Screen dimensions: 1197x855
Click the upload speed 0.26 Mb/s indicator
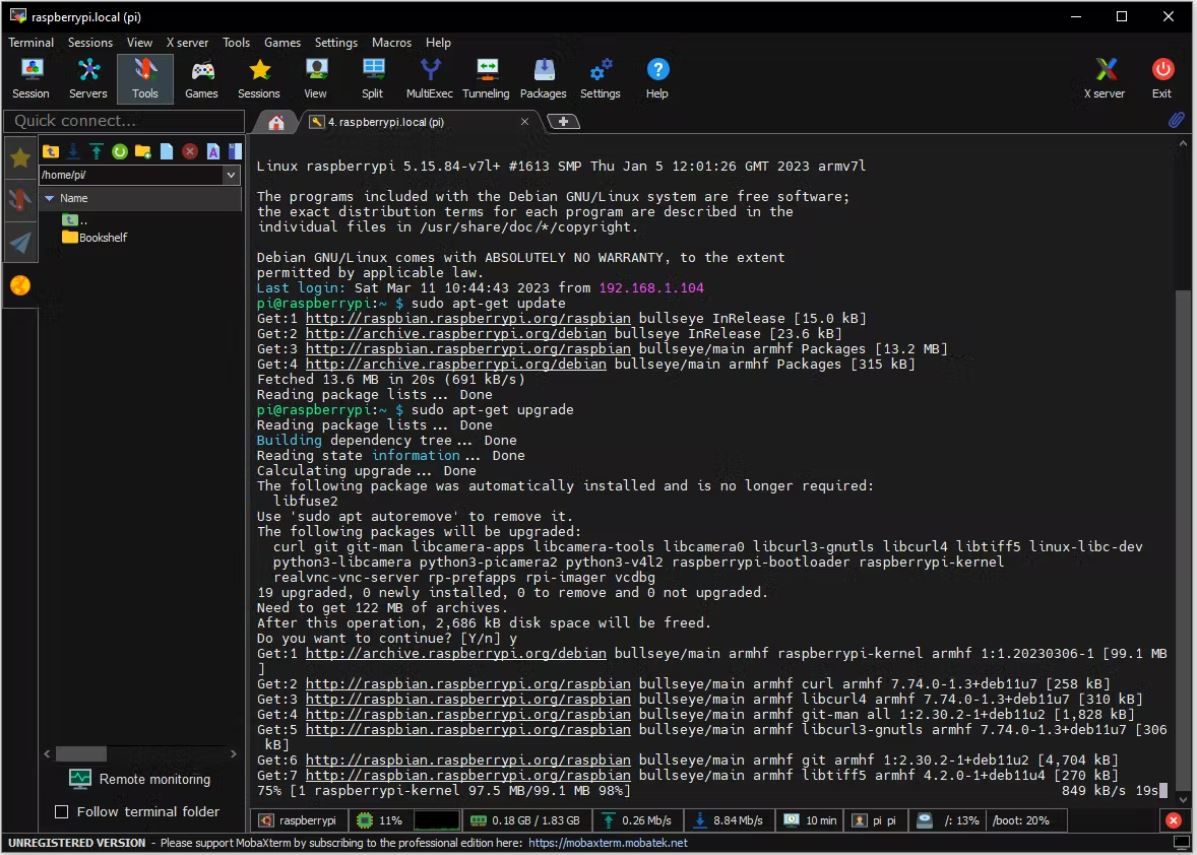(x=637, y=821)
